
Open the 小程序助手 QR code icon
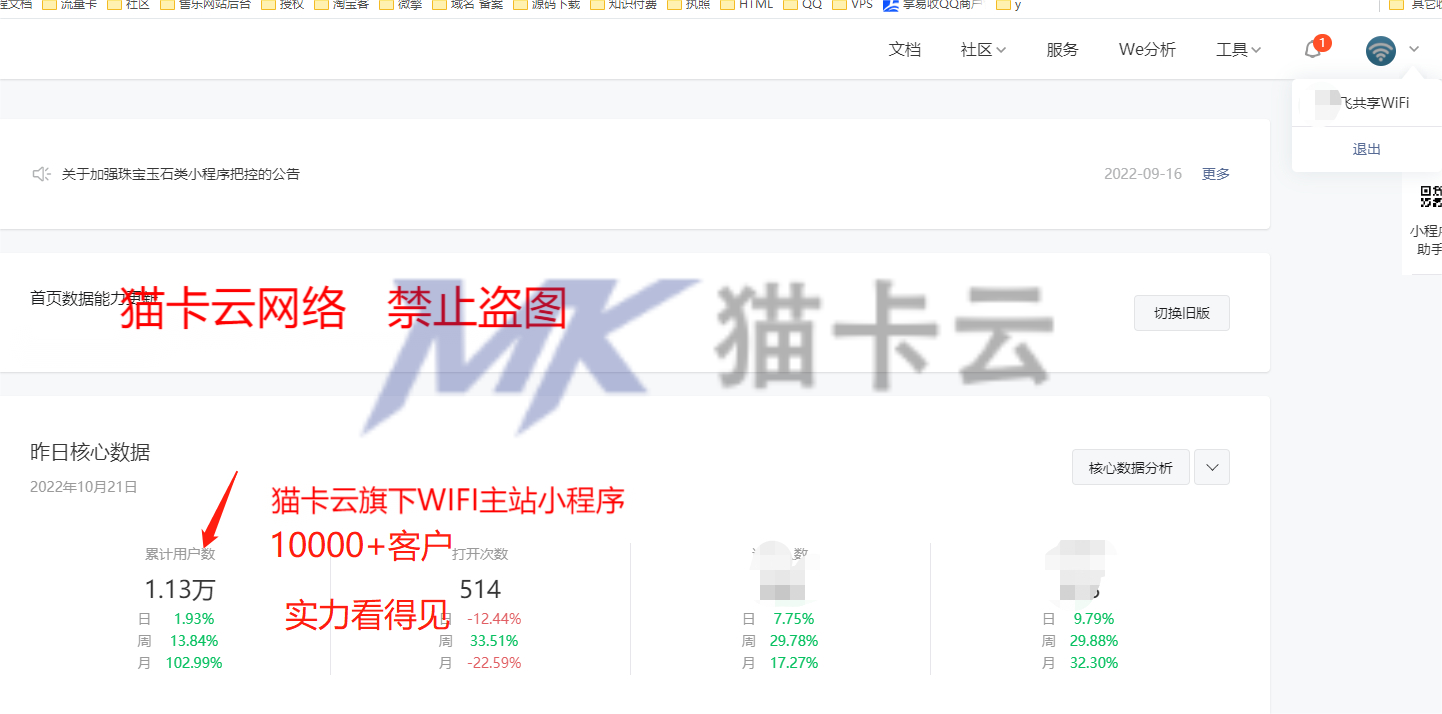point(1431,196)
